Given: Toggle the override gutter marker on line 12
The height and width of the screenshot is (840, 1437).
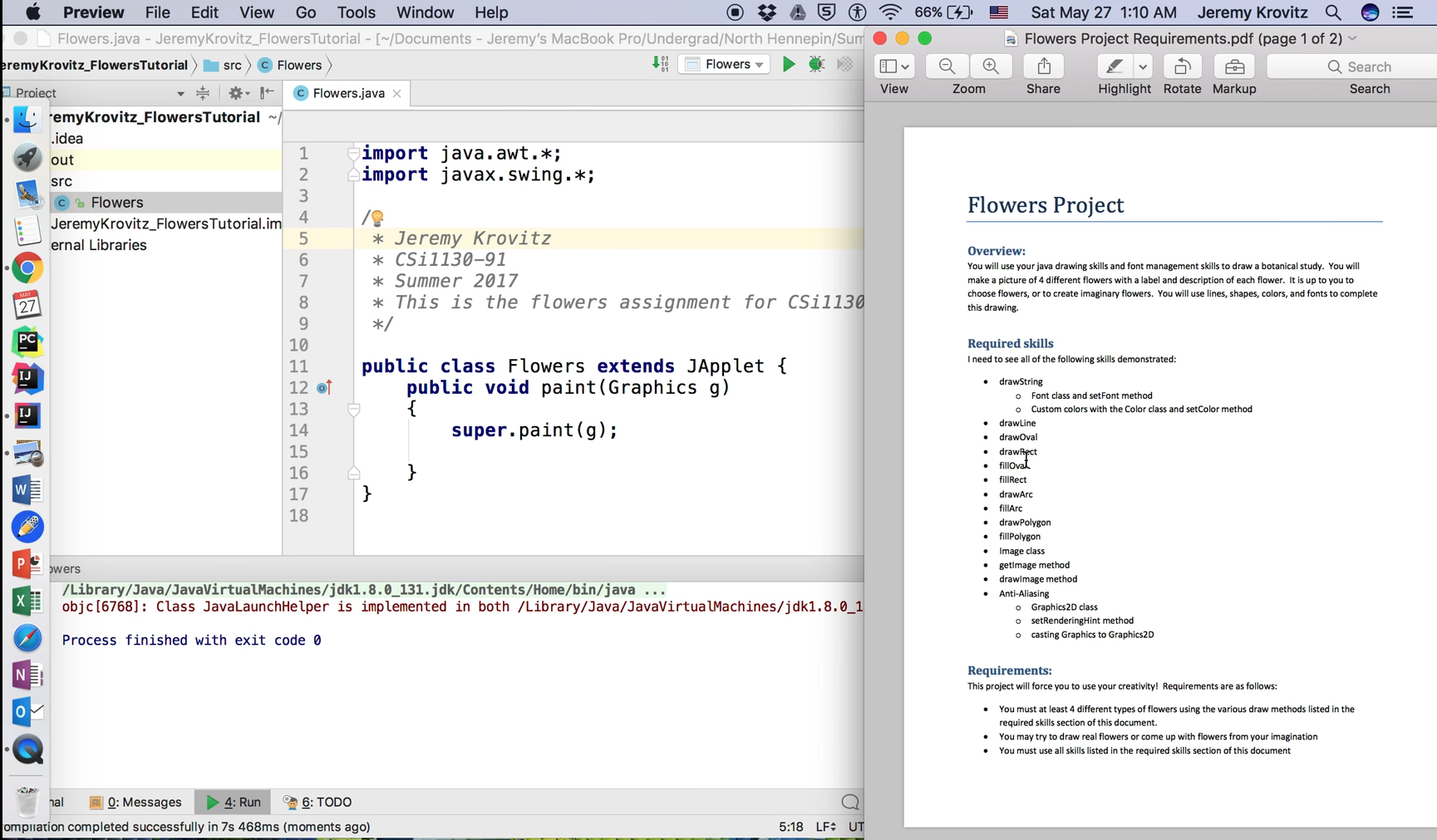Looking at the screenshot, I should click(x=324, y=388).
